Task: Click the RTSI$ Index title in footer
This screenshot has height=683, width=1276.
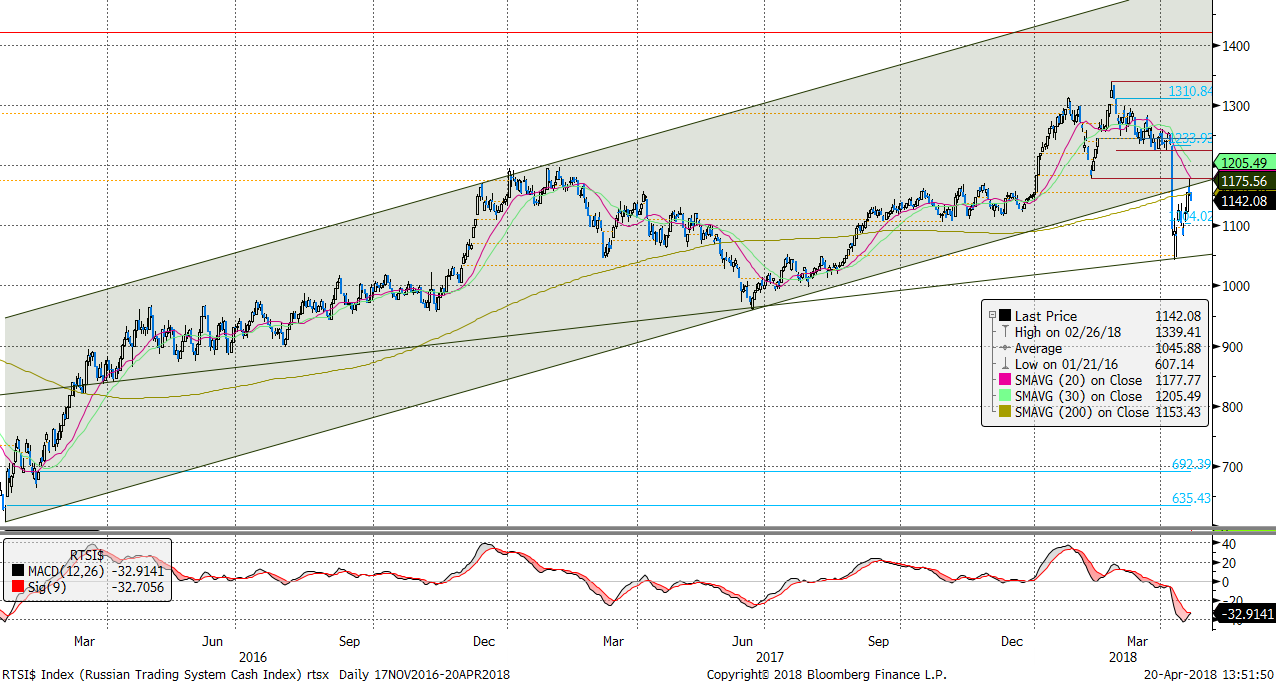Action: click(165, 675)
